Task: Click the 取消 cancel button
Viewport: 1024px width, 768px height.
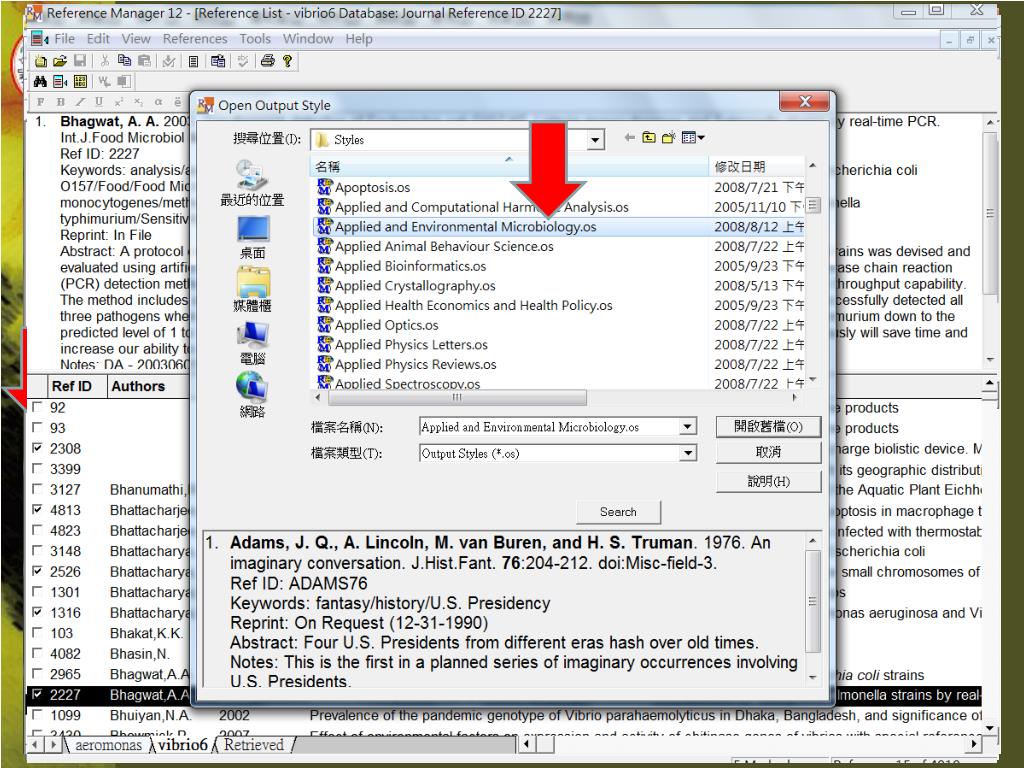Action: click(x=768, y=452)
